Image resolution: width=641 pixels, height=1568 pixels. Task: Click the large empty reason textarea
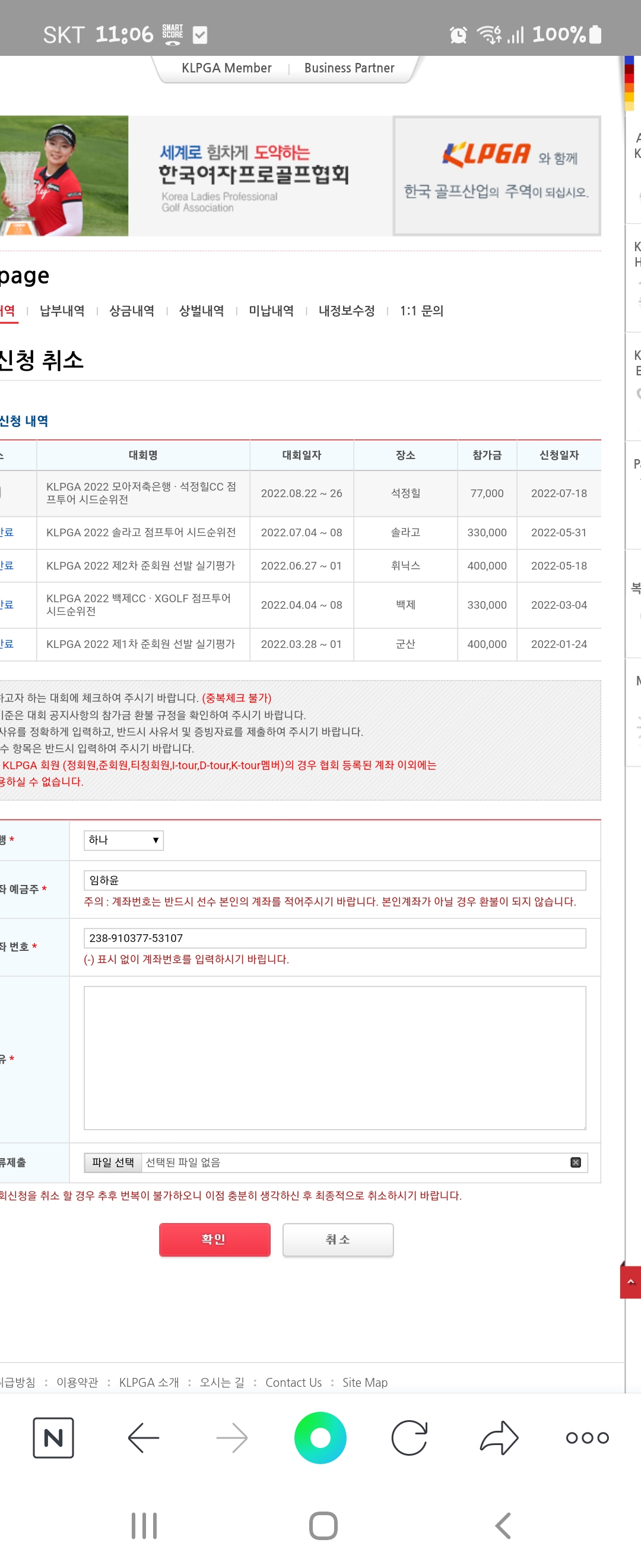335,1057
